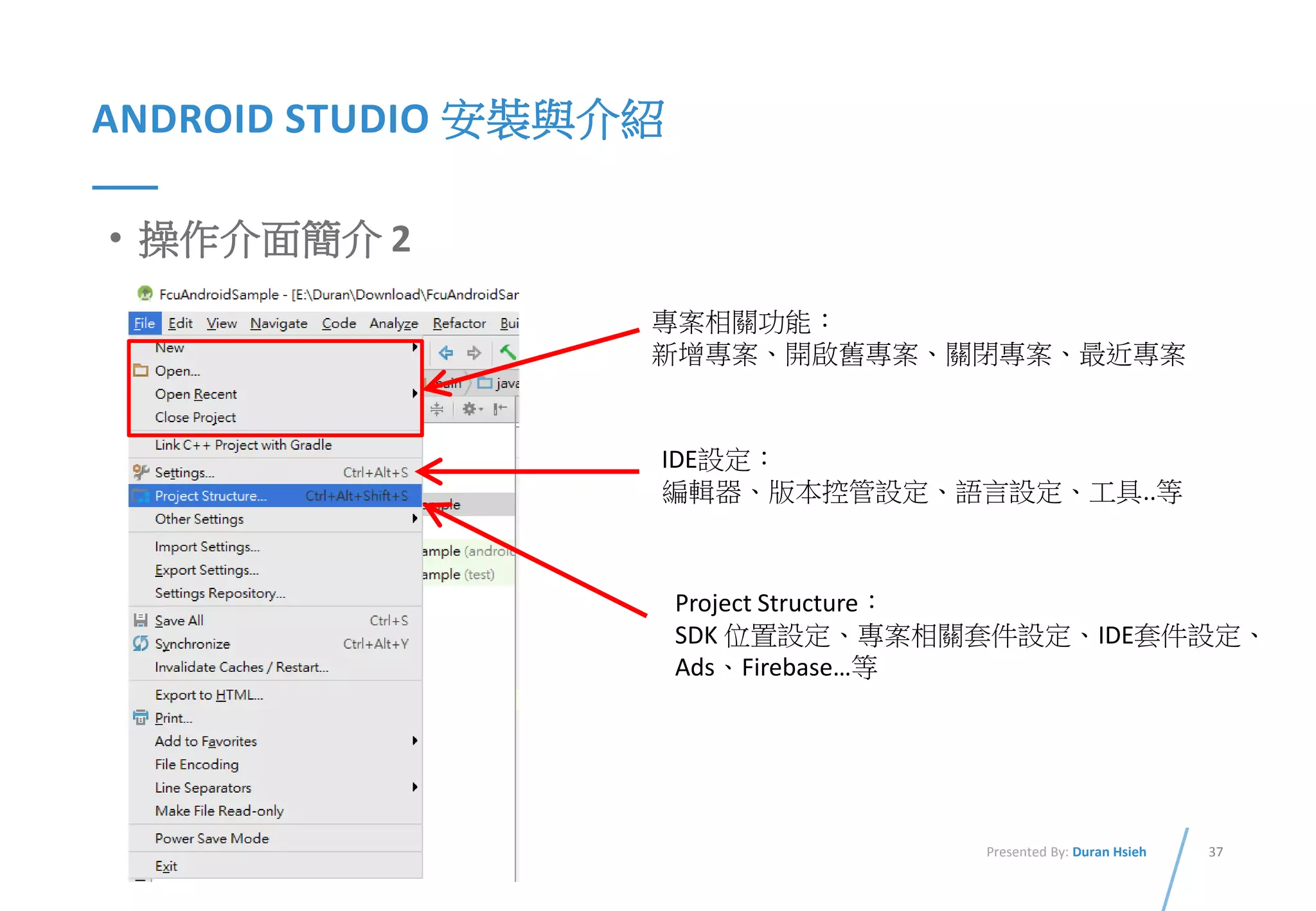1316x911 pixels.
Task: Expand the Line Separators submenu arrow
Action: pos(415,786)
